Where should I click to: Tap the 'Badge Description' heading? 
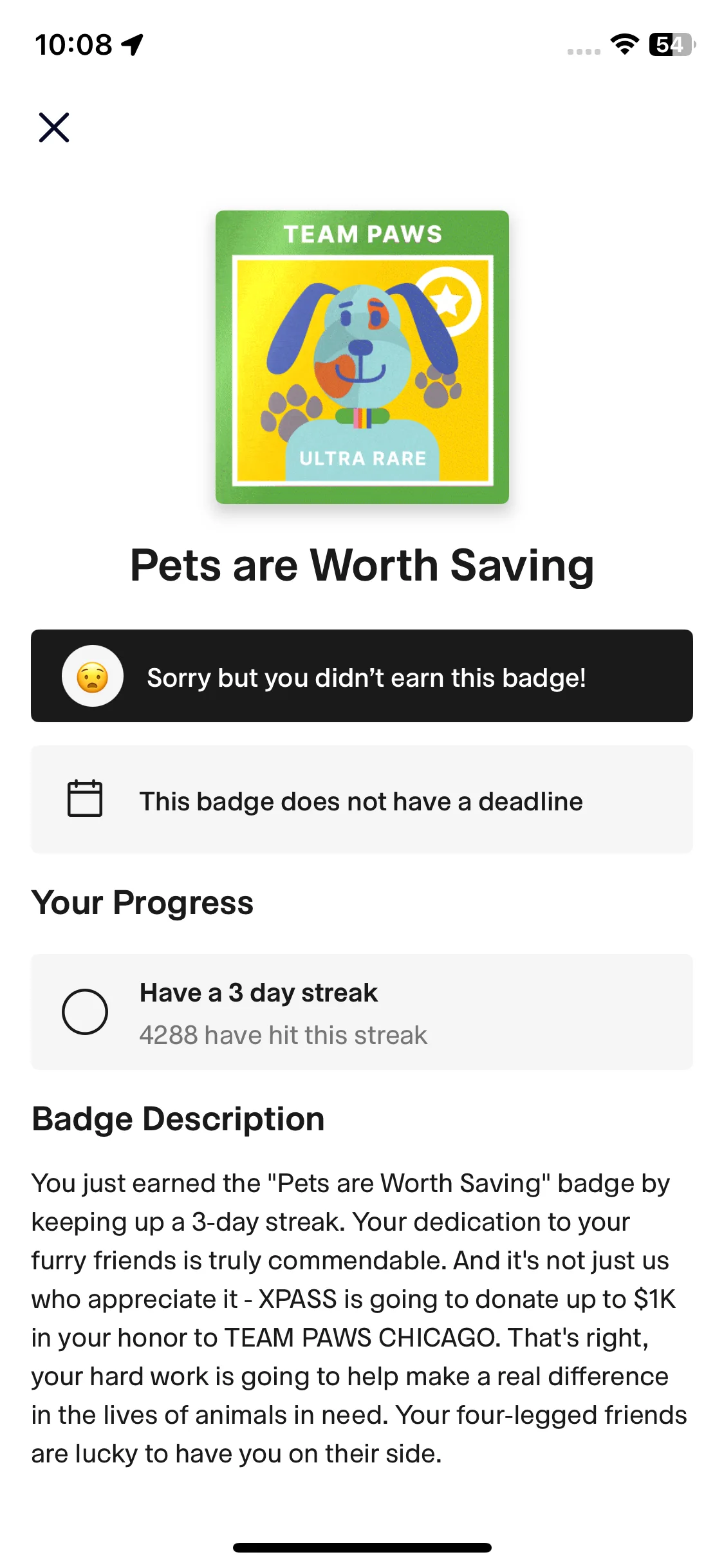[178, 1119]
